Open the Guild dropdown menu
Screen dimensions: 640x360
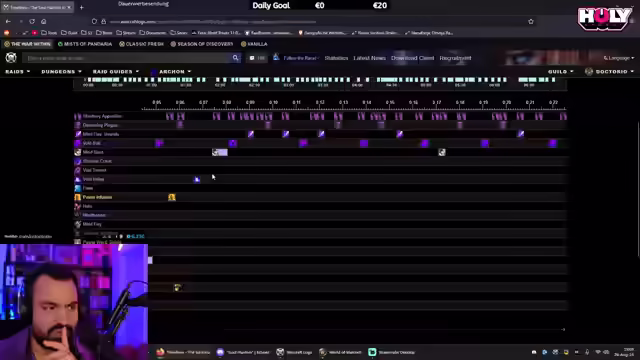(560, 71)
